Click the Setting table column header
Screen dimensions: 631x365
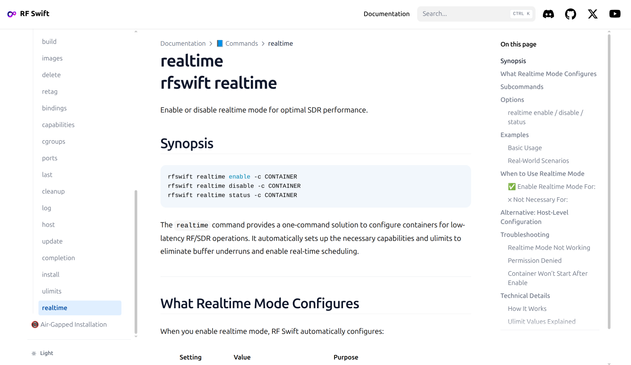(x=190, y=357)
